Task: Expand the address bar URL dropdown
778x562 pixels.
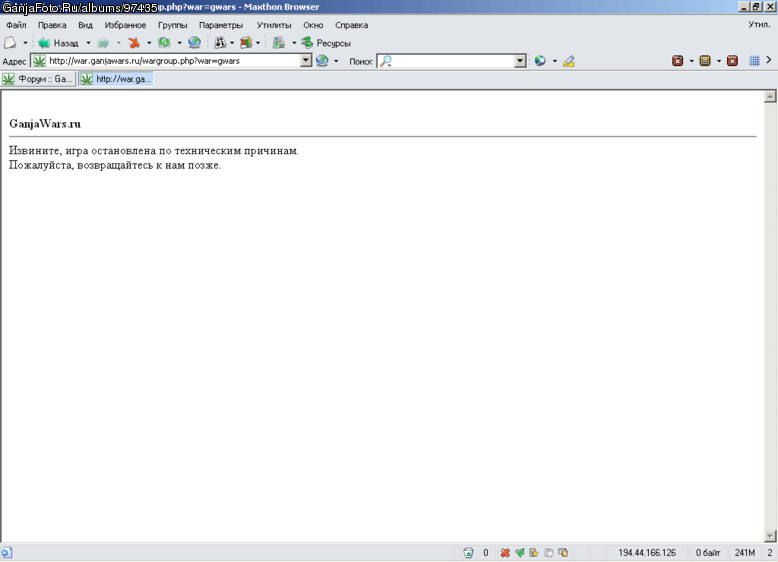Action: point(306,61)
